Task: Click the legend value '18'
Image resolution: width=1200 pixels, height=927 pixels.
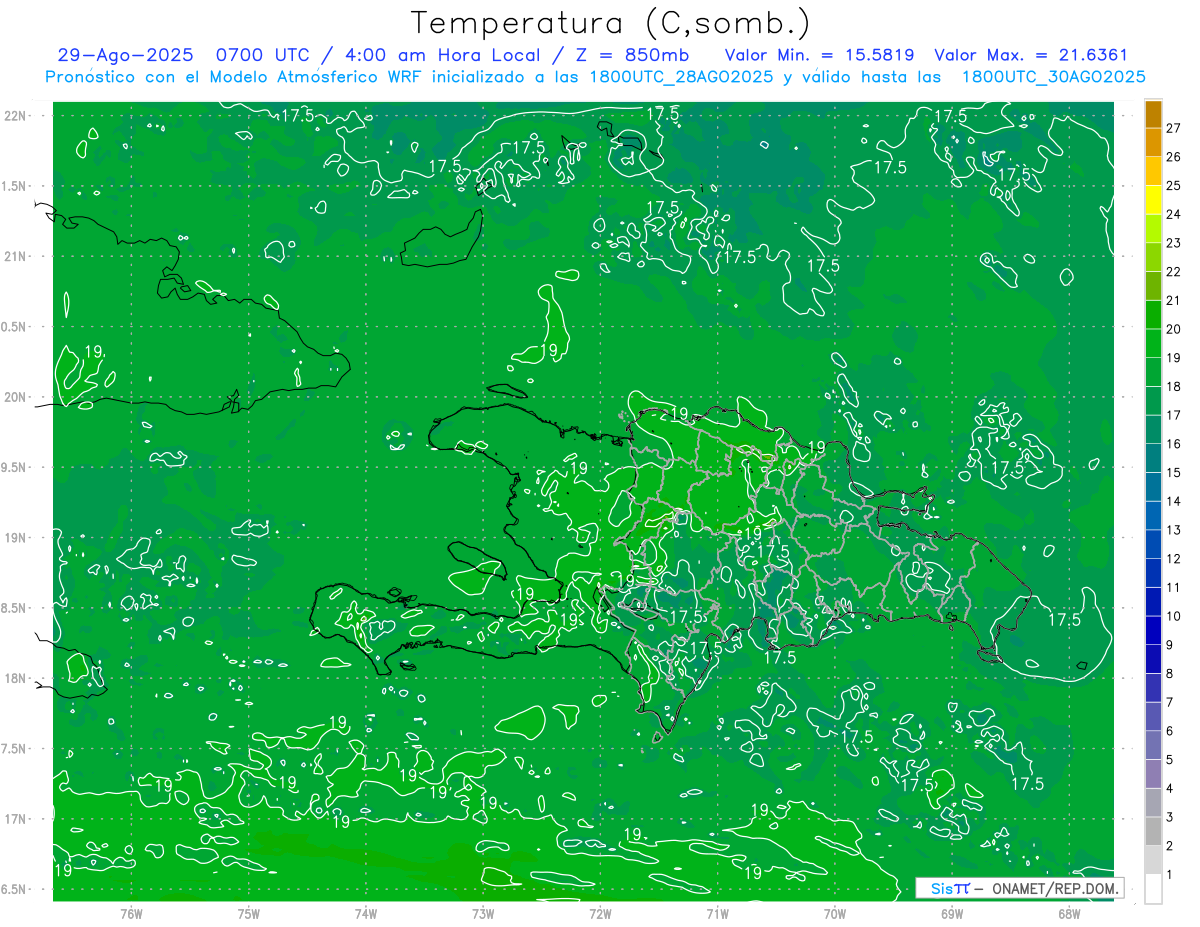Action: point(1173,386)
